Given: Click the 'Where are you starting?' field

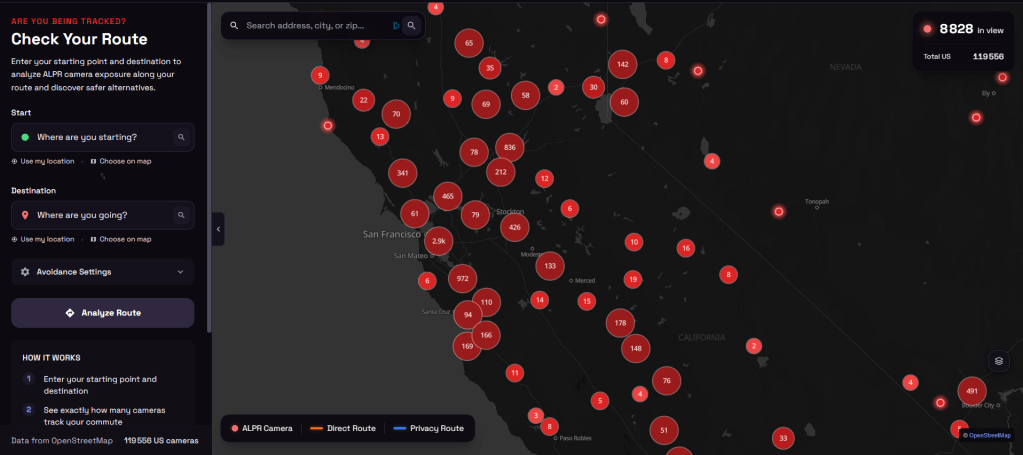Looking at the screenshot, I should click(x=102, y=137).
